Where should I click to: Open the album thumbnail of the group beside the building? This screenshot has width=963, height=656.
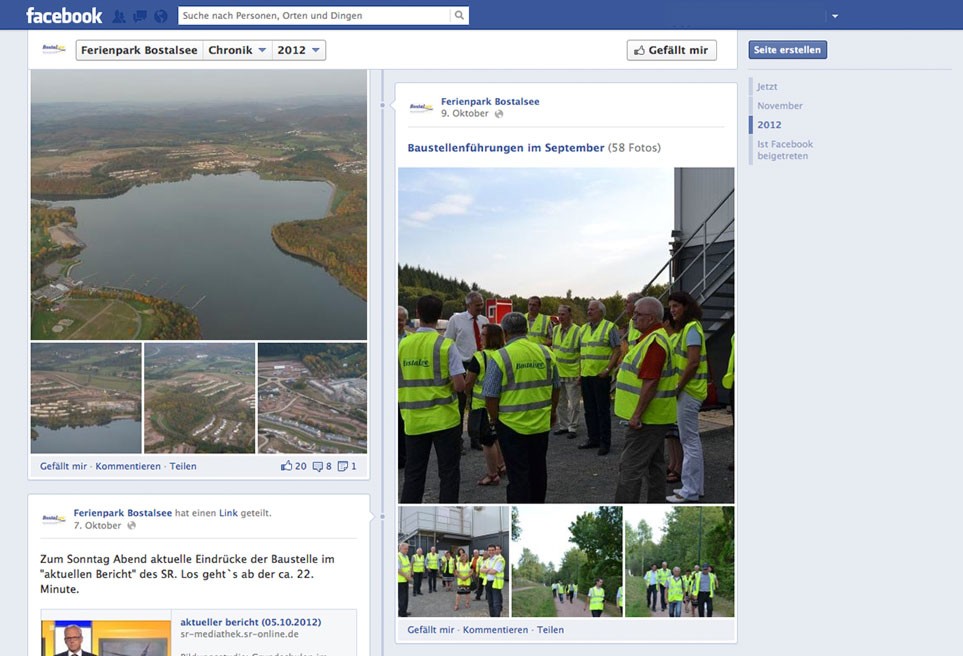[453, 561]
